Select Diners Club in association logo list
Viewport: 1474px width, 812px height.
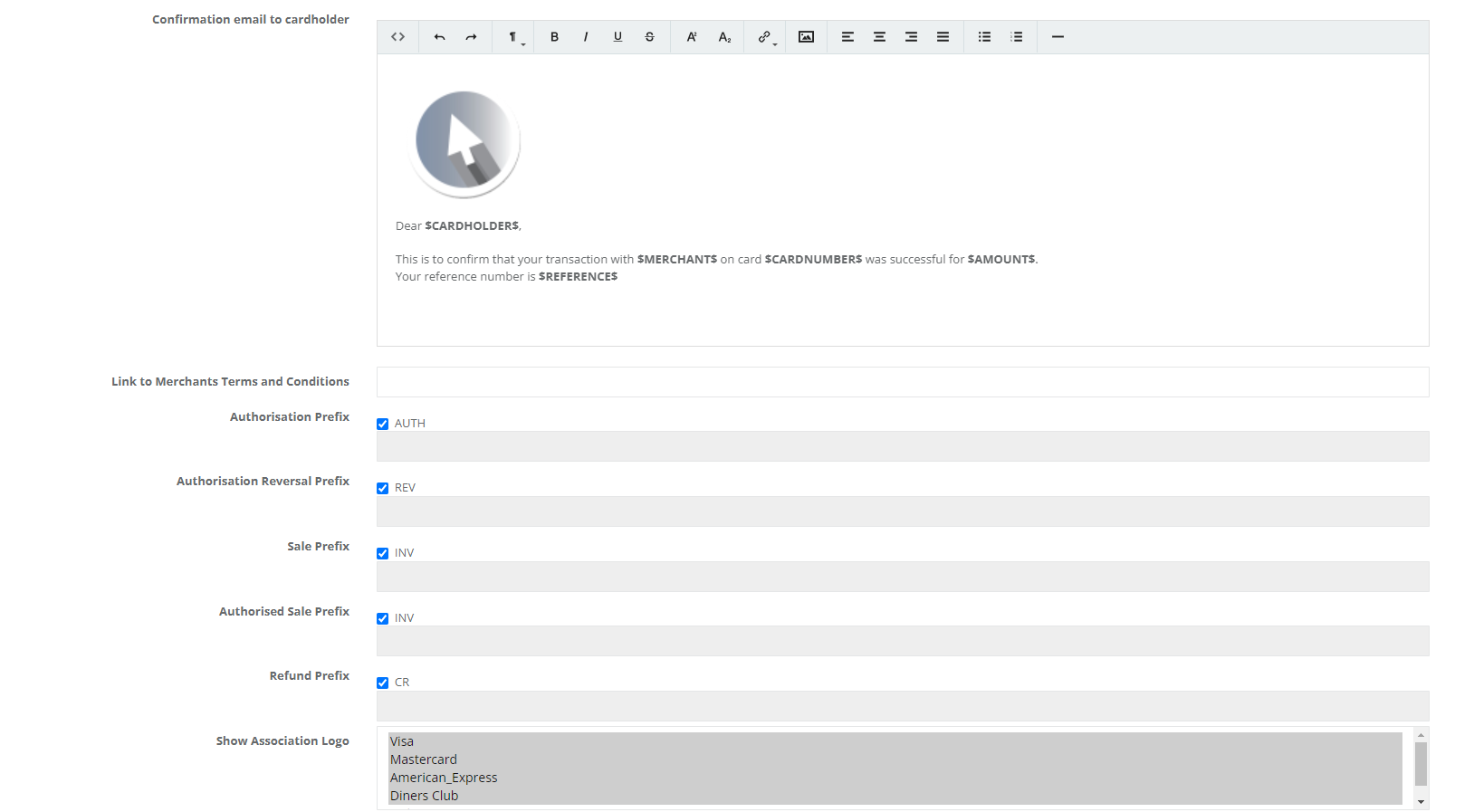pyautogui.click(x=895, y=796)
